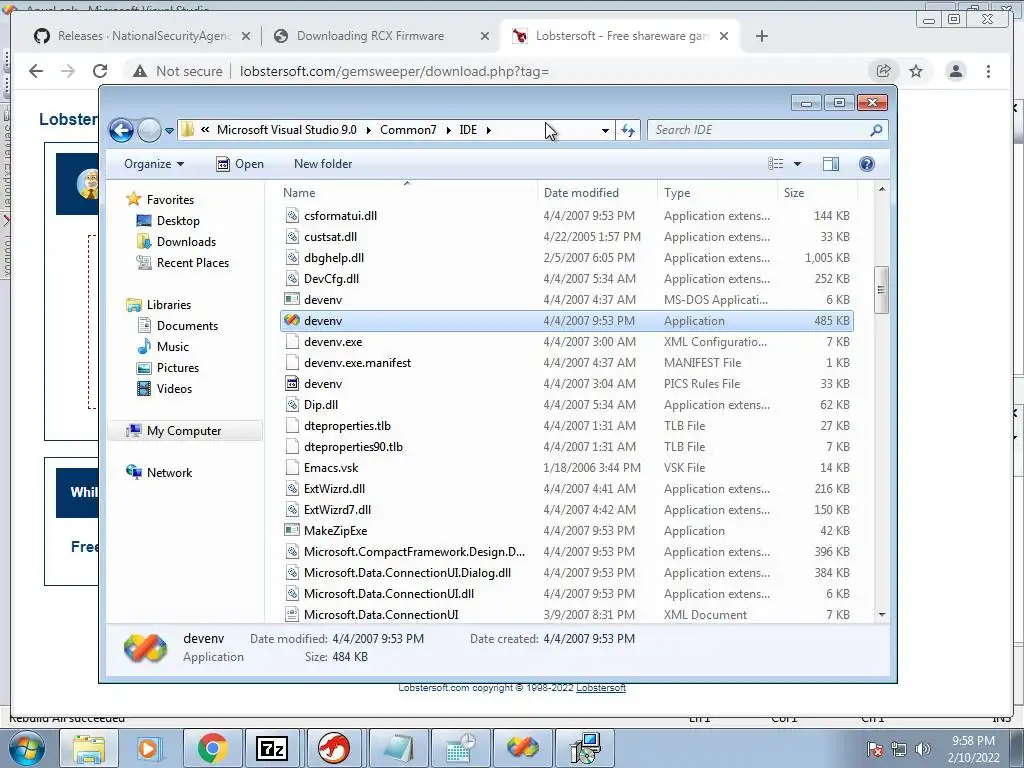This screenshot has width=1024, height=768.
Task: Select MakeZipExe application
Action: tap(566, 531)
